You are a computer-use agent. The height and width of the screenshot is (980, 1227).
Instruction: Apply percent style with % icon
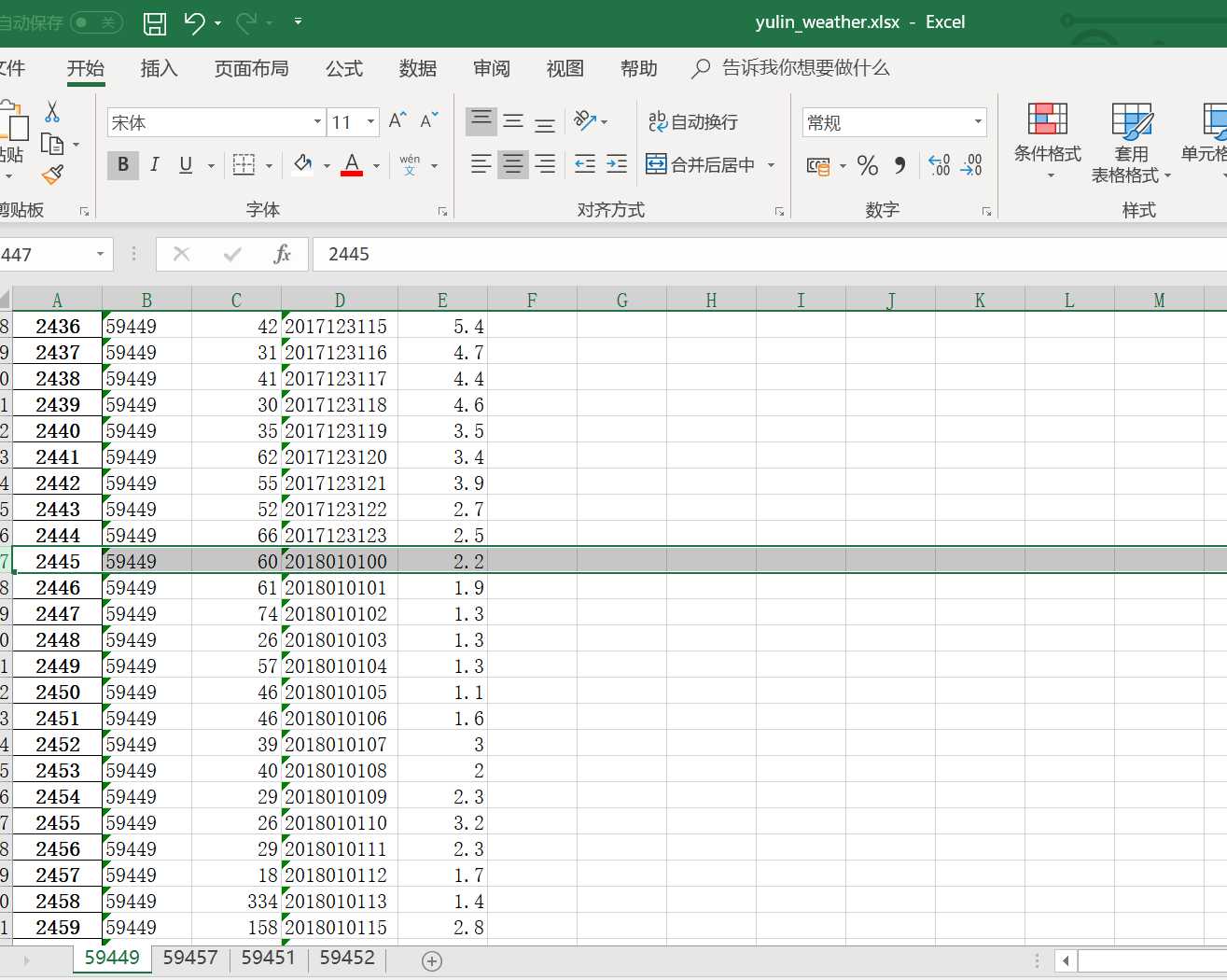coord(868,166)
